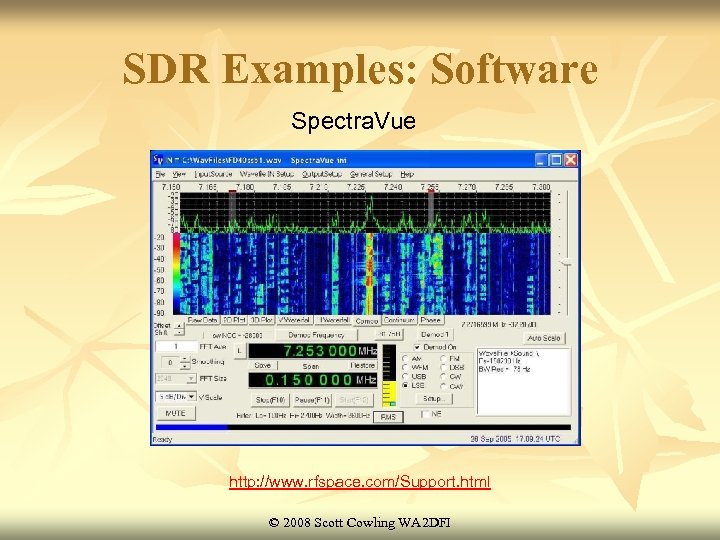Click the swNCO offset readout

pos(237,335)
